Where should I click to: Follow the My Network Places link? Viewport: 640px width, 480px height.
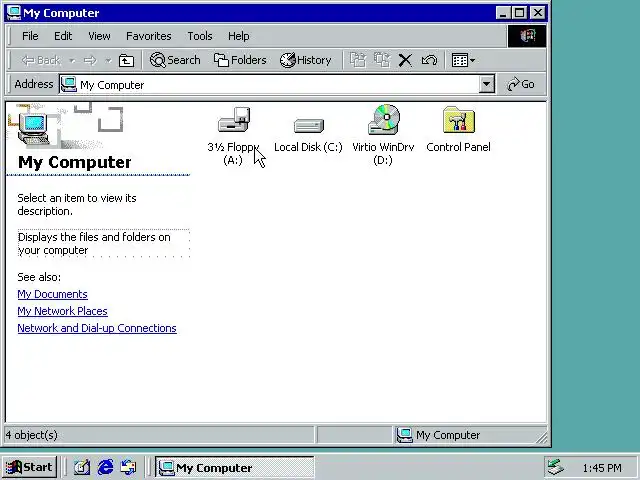(62, 311)
